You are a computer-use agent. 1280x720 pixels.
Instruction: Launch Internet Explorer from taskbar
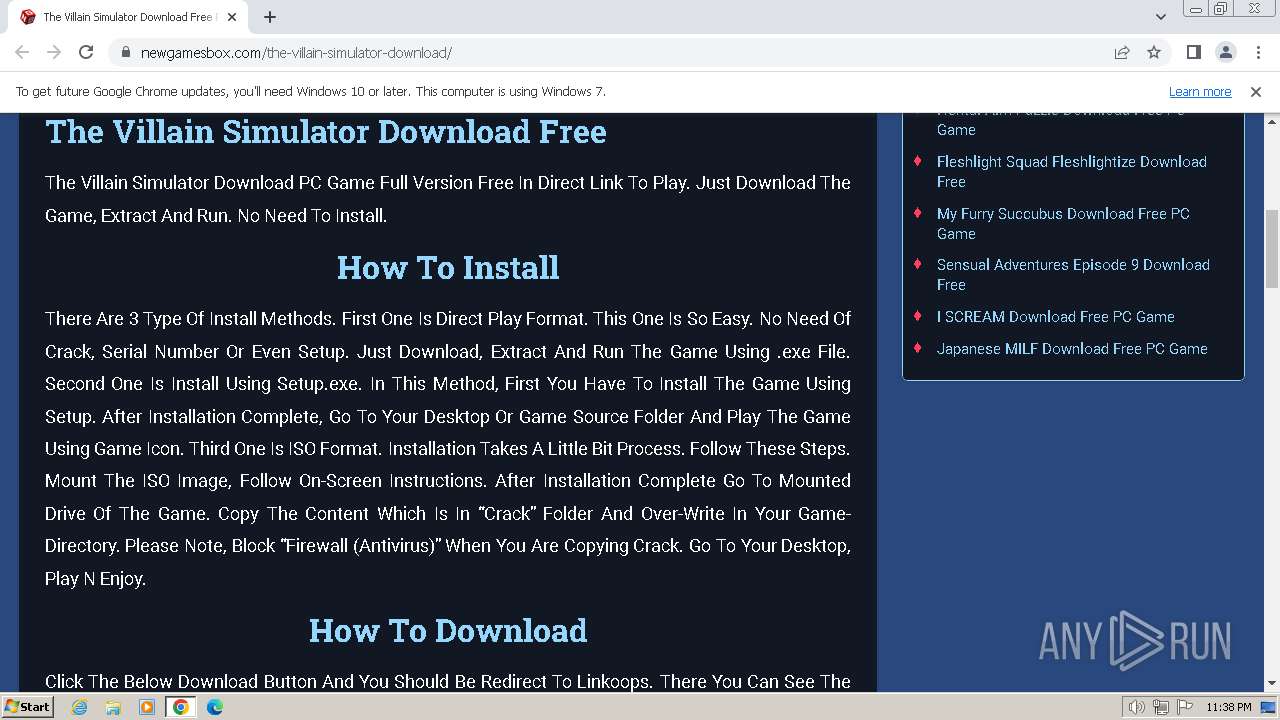(79, 707)
